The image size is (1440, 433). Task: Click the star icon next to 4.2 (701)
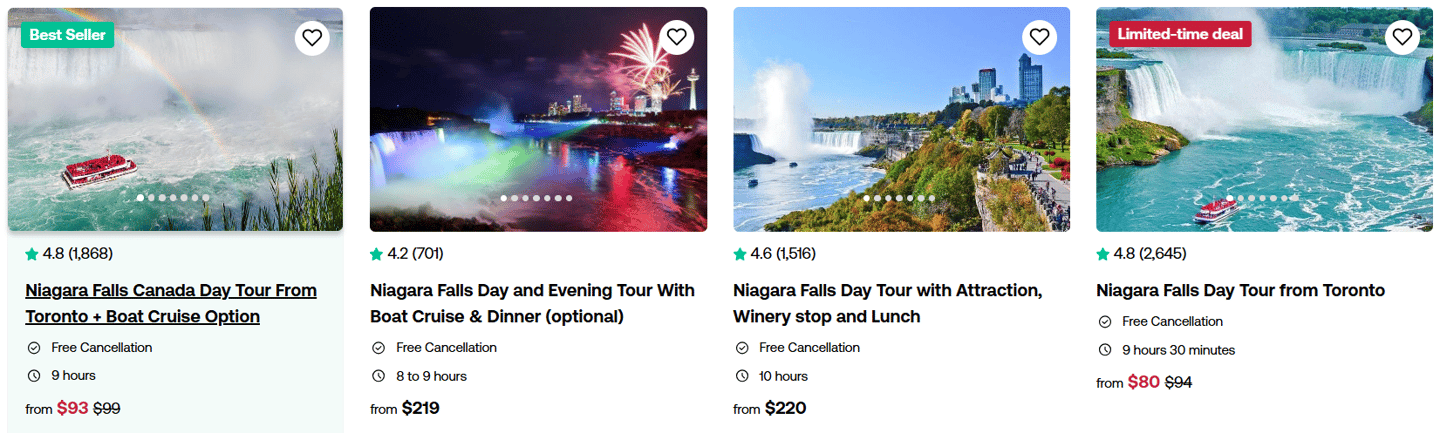pyautogui.click(x=376, y=254)
